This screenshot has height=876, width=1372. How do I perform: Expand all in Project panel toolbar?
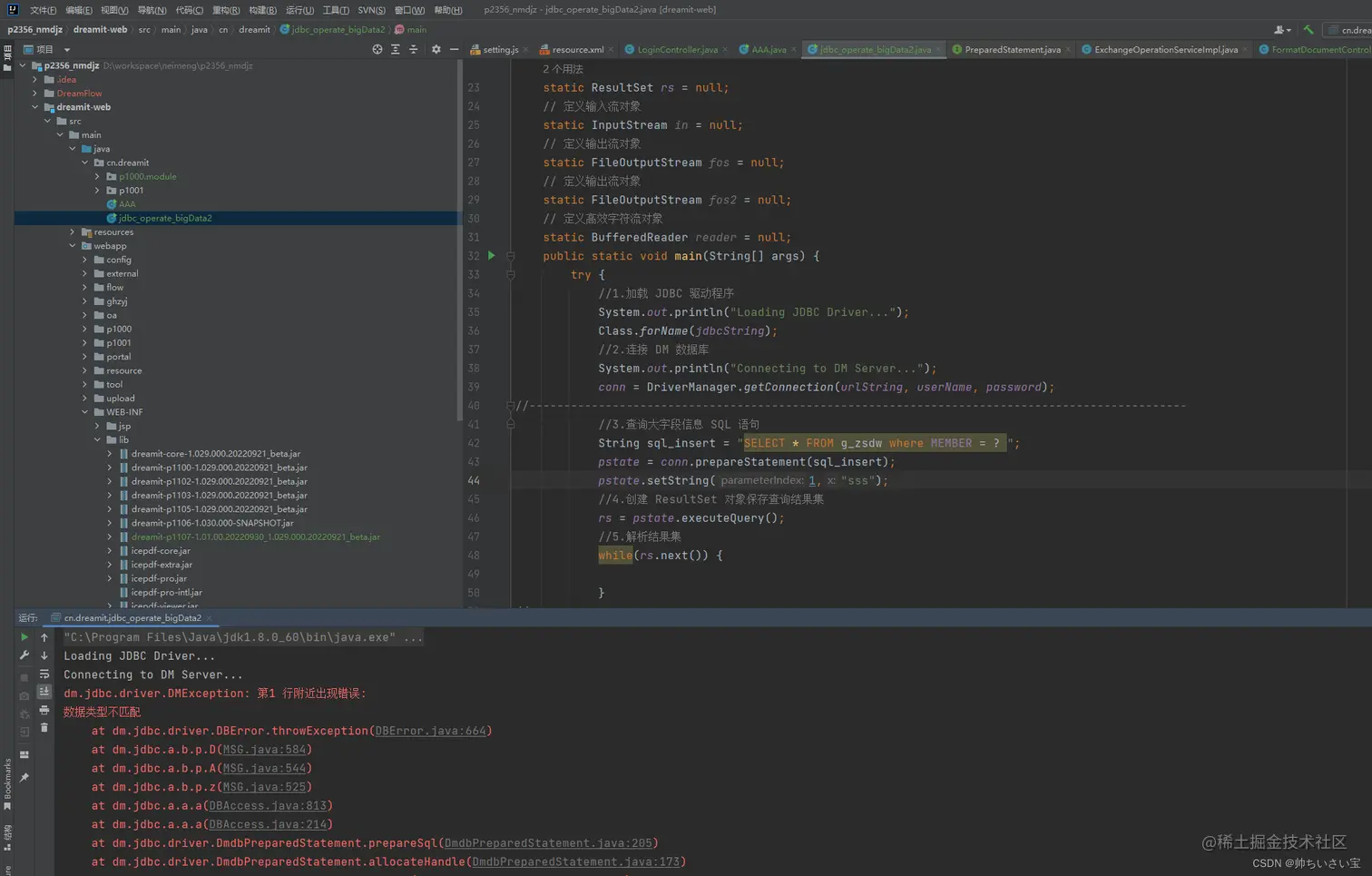(396, 49)
